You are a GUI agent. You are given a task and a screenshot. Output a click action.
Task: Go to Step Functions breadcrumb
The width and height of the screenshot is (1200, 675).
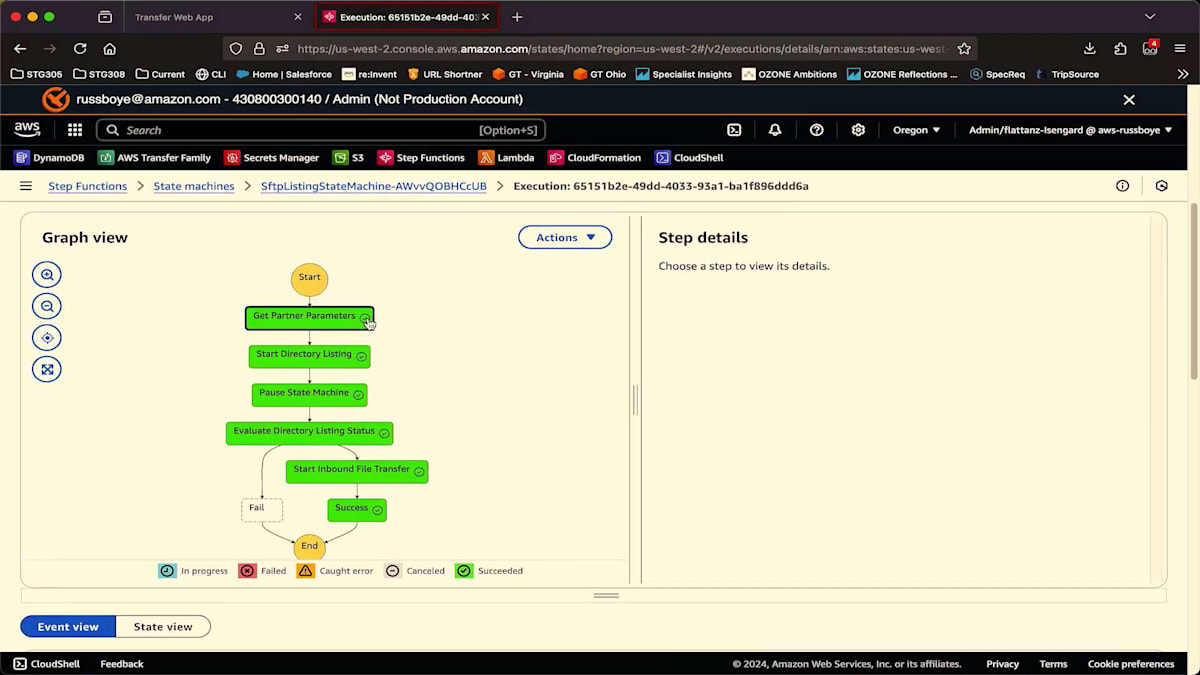(88, 186)
